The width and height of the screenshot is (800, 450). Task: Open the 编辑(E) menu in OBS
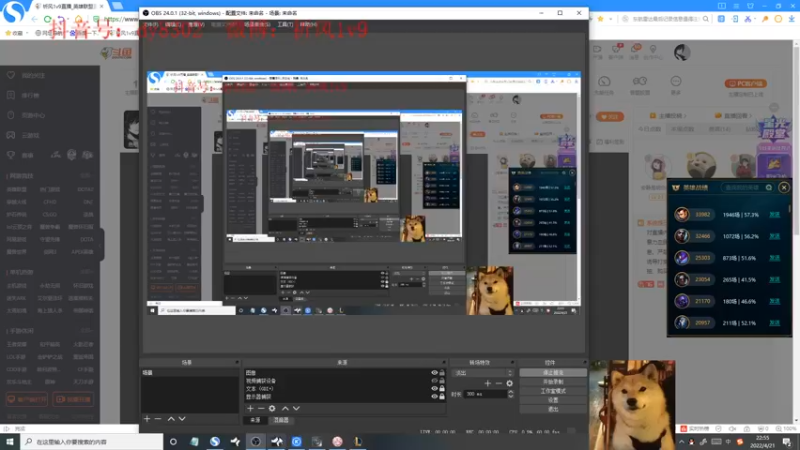point(173,24)
